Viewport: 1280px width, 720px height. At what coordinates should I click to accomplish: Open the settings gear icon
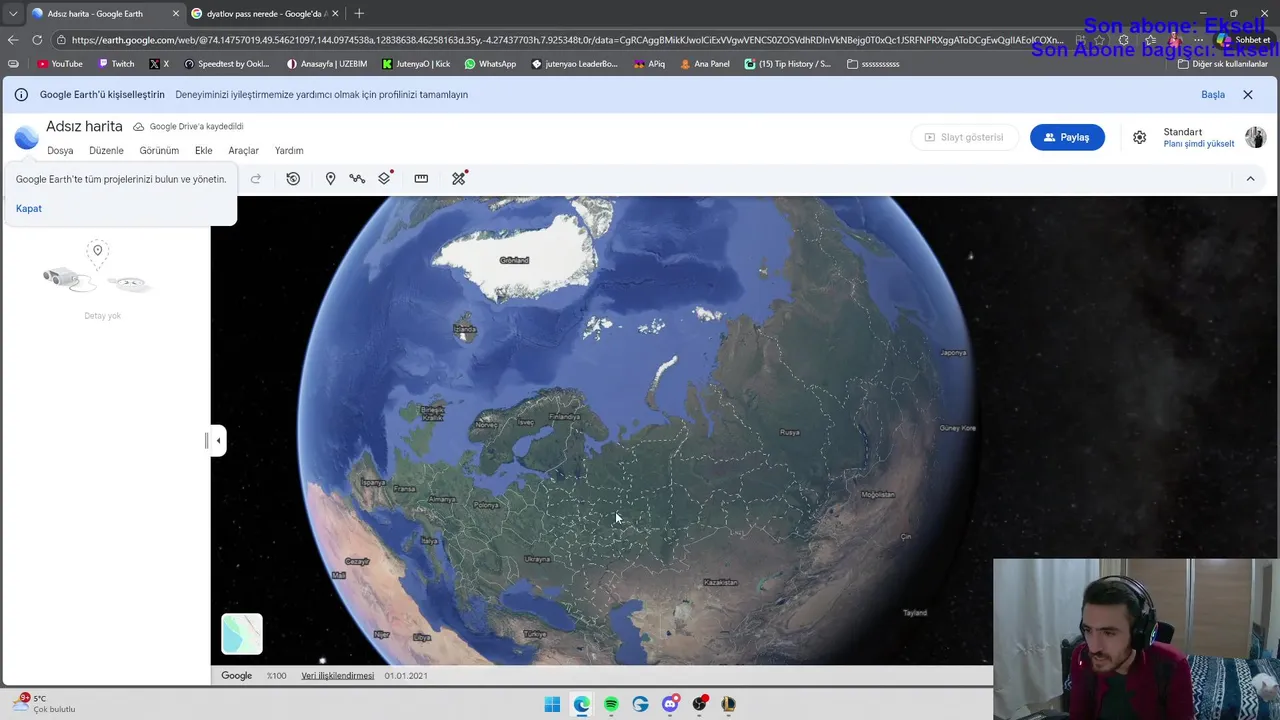point(1139,137)
